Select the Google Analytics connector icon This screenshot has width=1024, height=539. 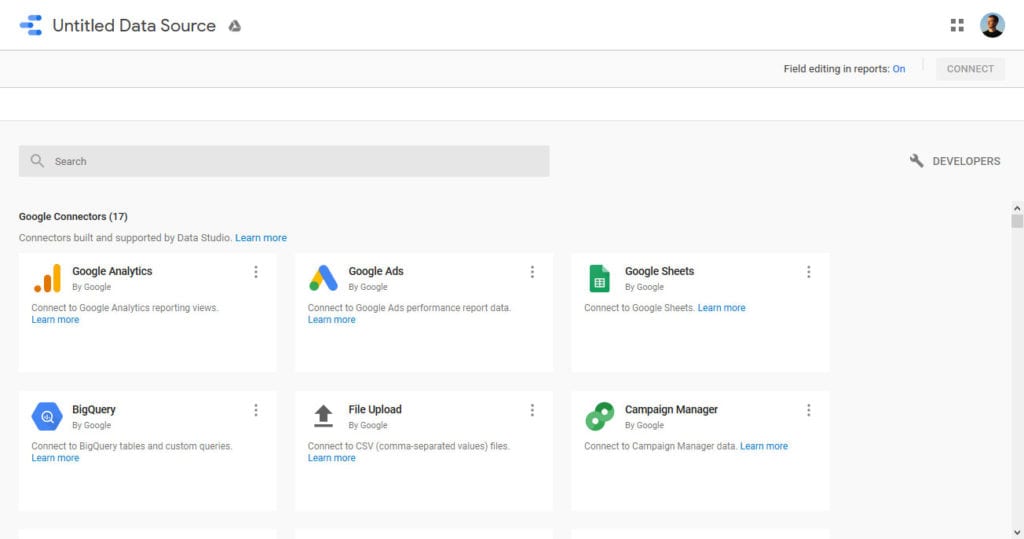[47, 278]
